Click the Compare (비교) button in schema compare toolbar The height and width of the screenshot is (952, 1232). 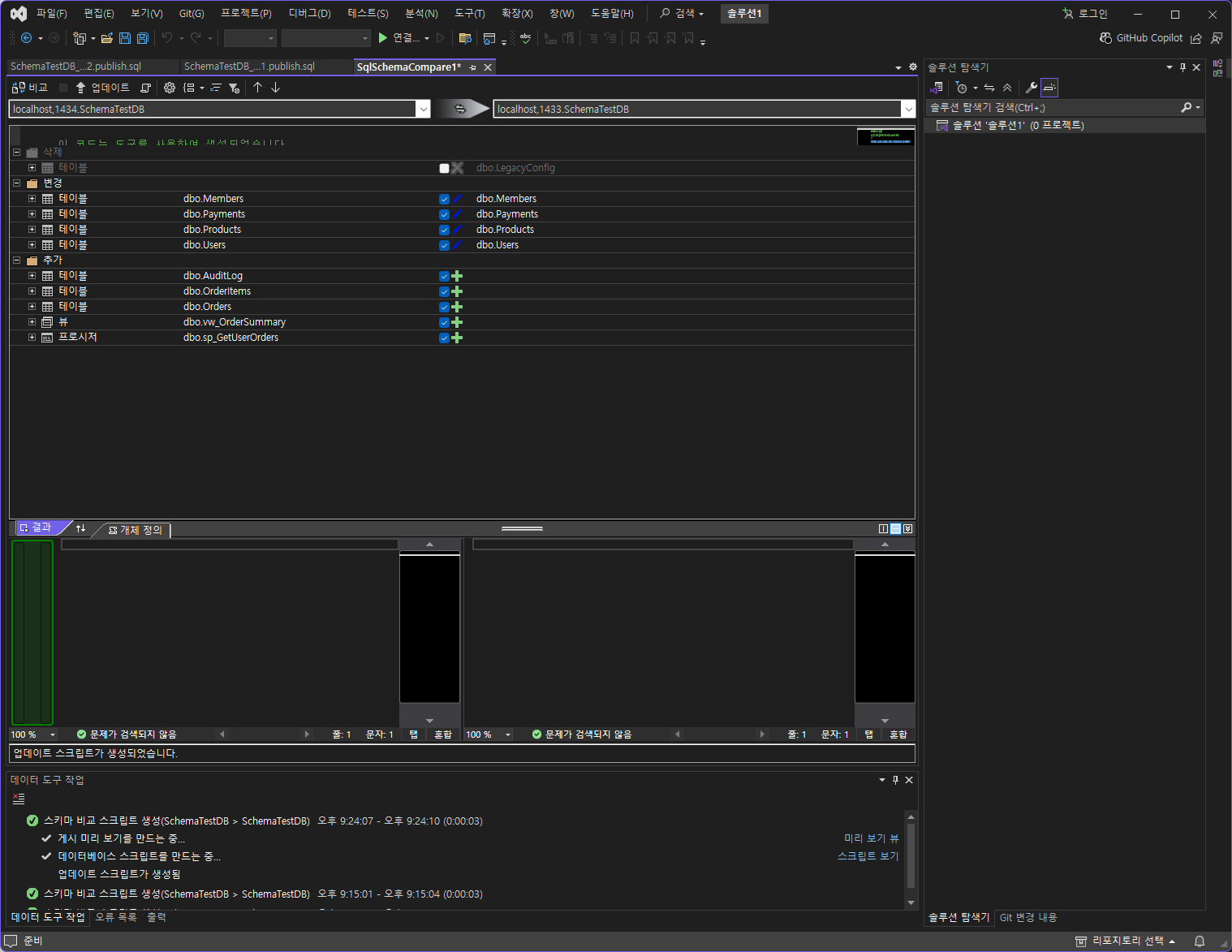click(30, 88)
